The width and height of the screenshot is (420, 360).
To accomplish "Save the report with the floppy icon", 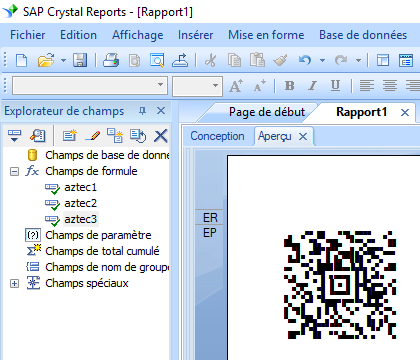I will click(x=80, y=61).
